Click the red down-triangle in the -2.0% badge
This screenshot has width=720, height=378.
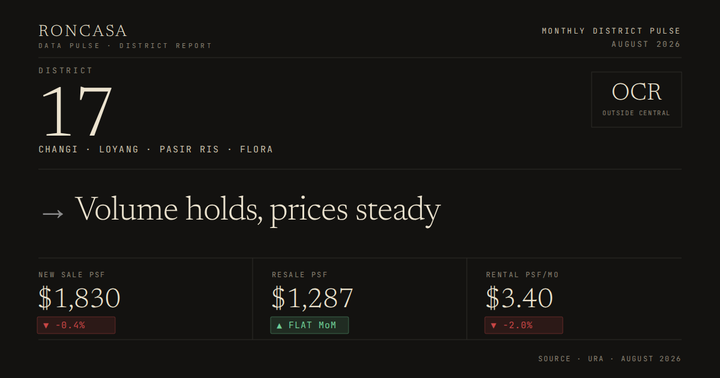coord(494,326)
